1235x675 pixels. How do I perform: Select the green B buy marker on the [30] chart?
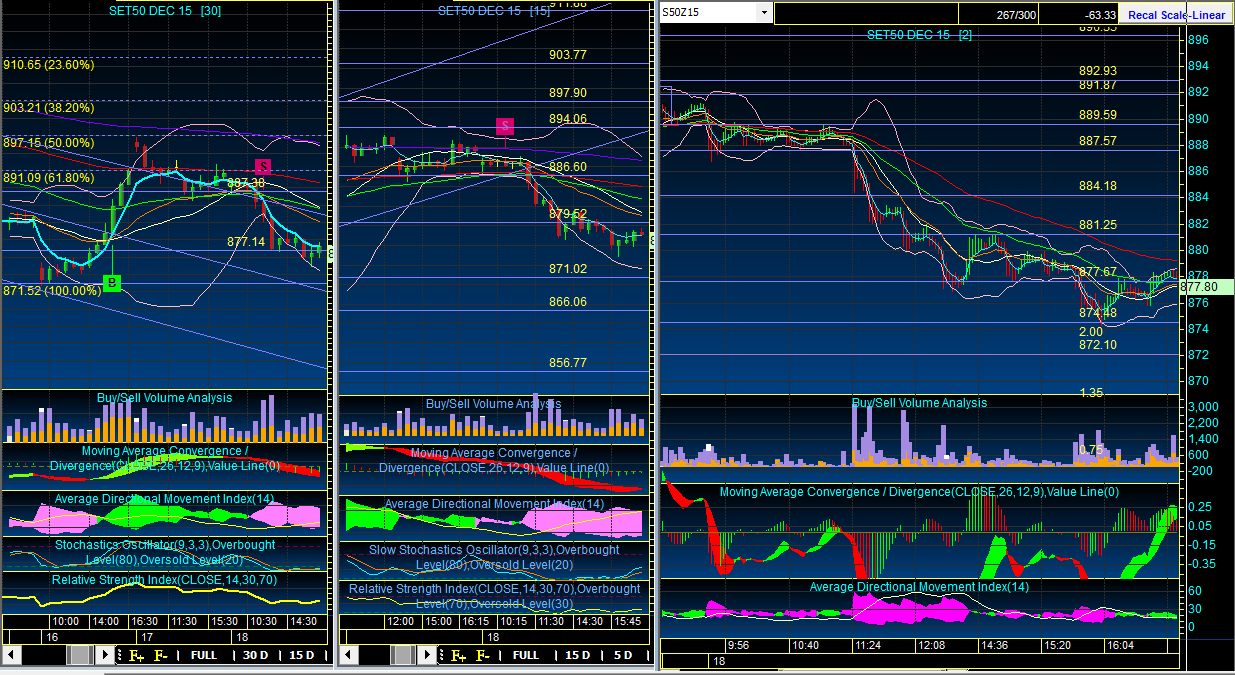113,283
